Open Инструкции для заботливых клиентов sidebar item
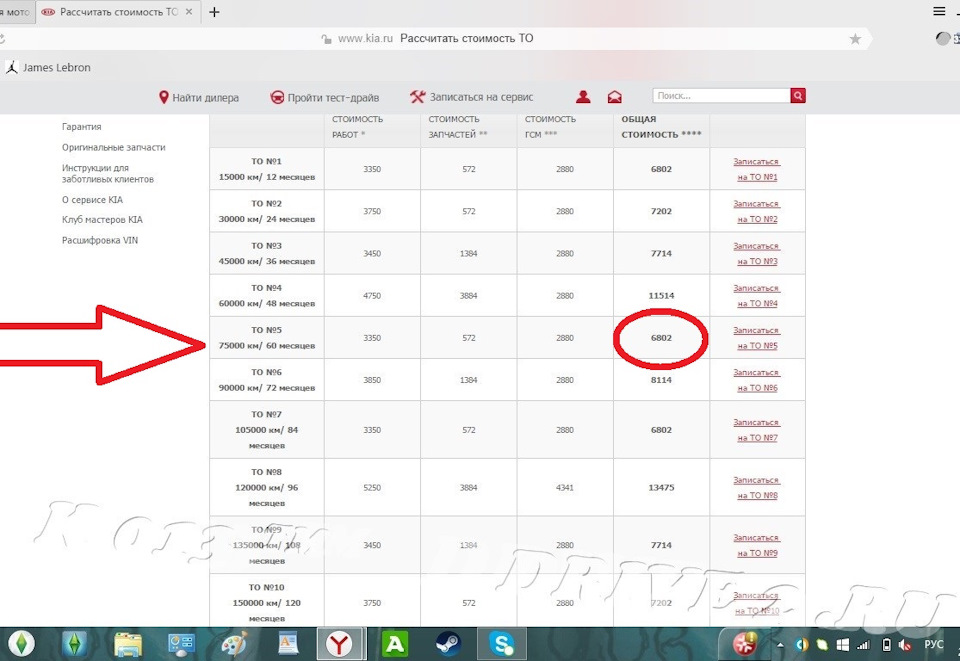This screenshot has height=661, width=960. click(x=107, y=173)
